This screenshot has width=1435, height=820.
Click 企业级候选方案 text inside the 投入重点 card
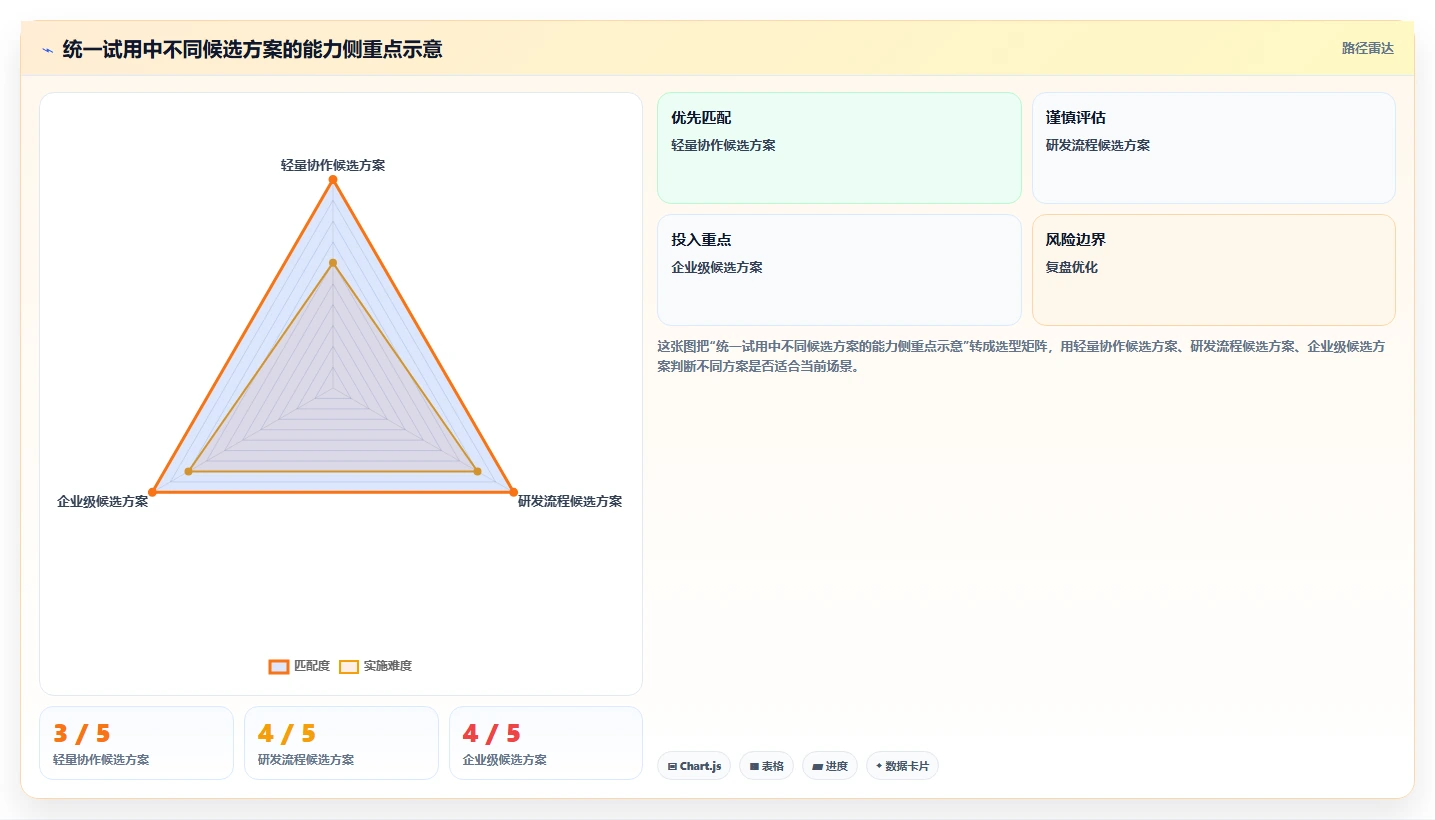point(717,267)
